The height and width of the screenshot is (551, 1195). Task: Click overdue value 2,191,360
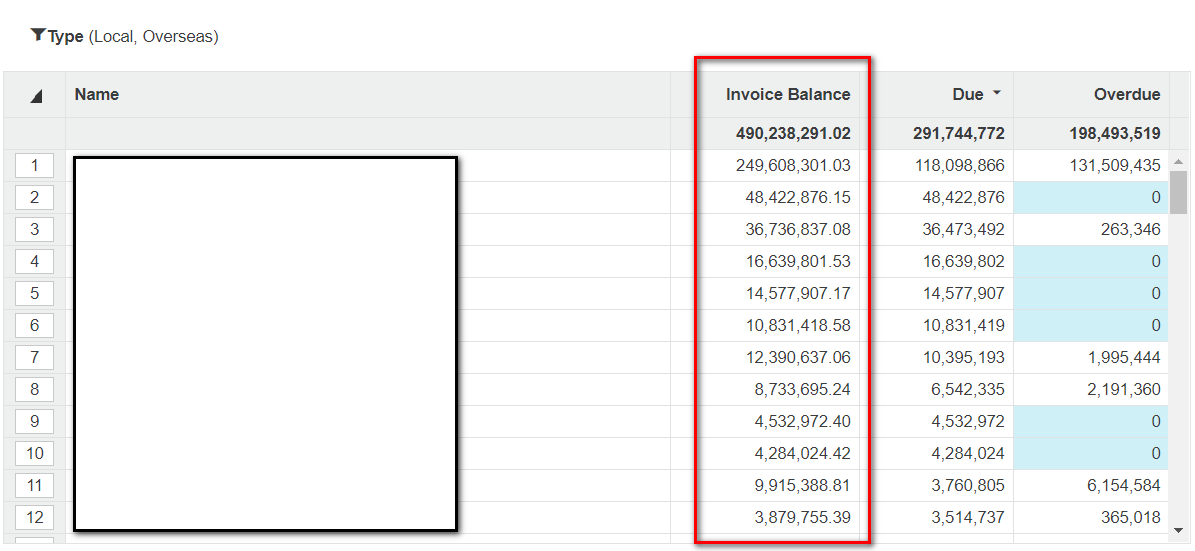1125,389
